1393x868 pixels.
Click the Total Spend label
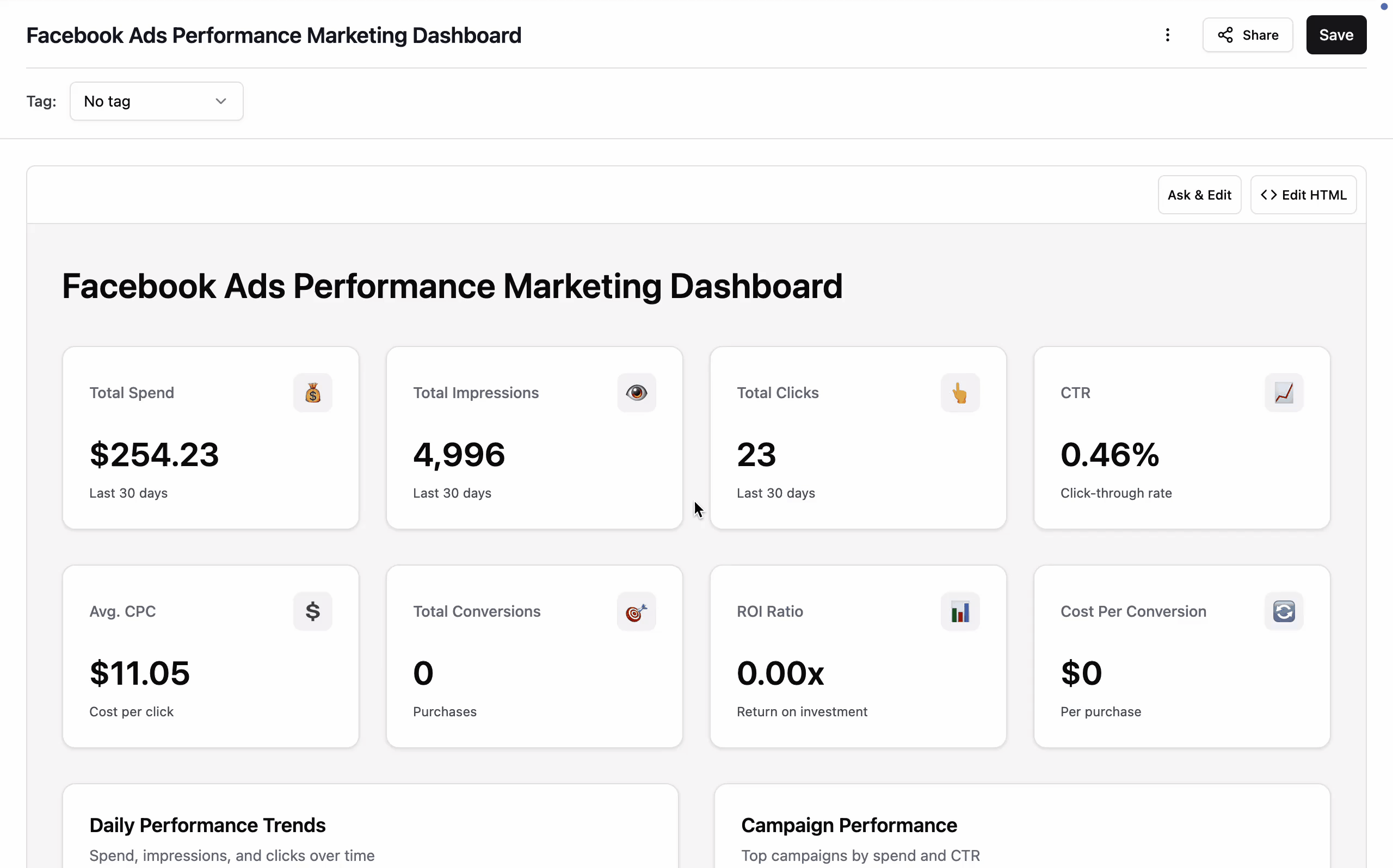[132, 393]
